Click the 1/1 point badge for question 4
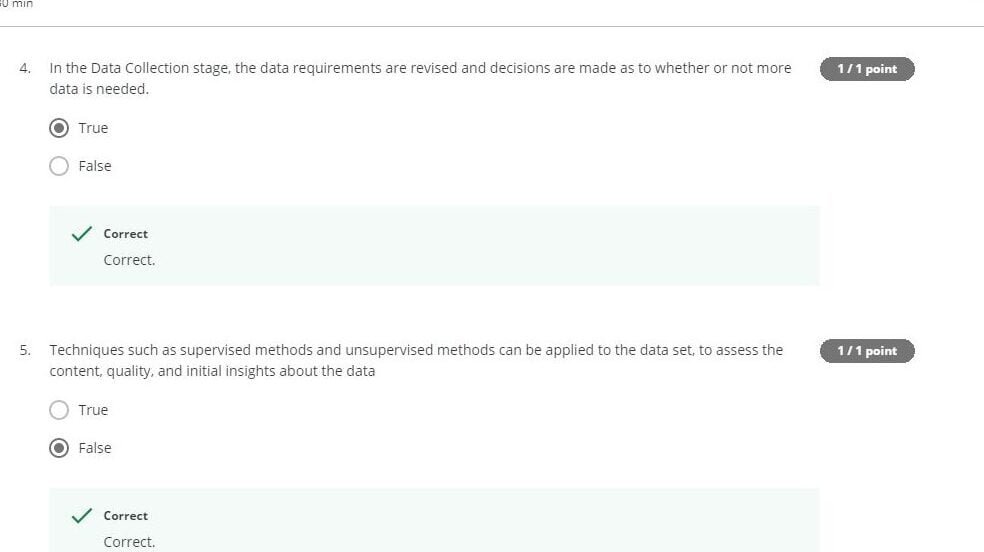 (x=867, y=69)
